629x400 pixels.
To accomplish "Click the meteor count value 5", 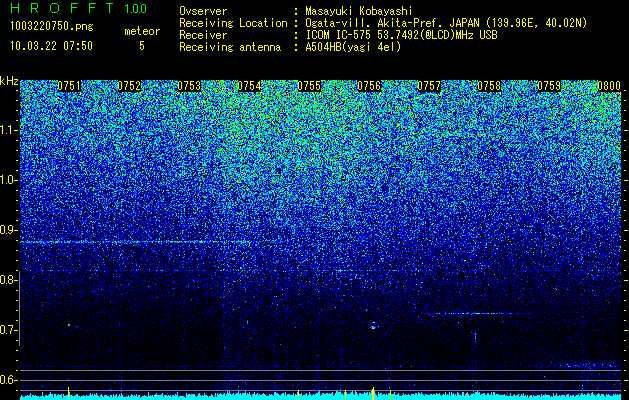I will (x=142, y=46).
